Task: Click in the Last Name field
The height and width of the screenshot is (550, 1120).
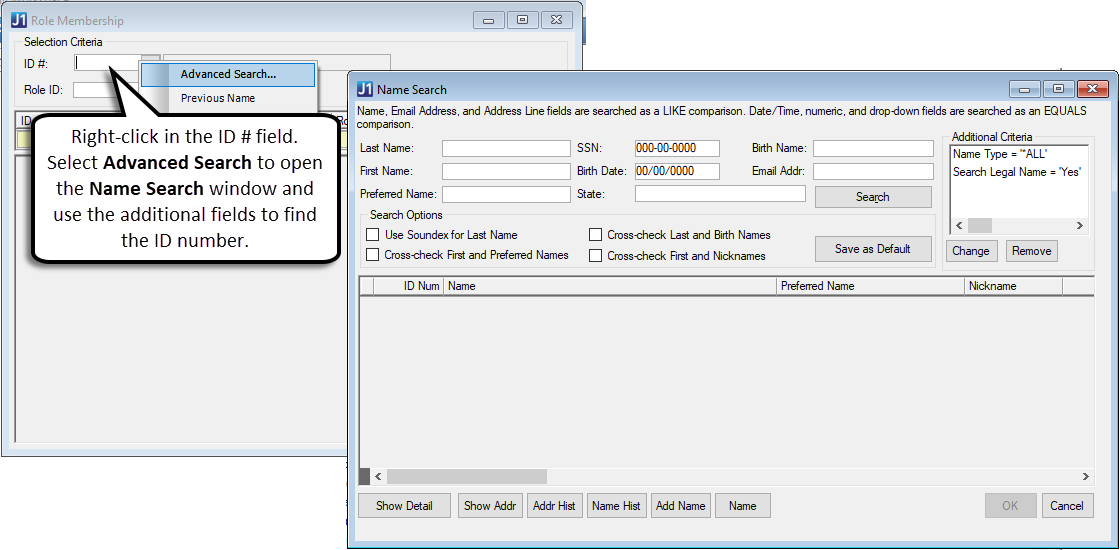Action: tap(506, 149)
